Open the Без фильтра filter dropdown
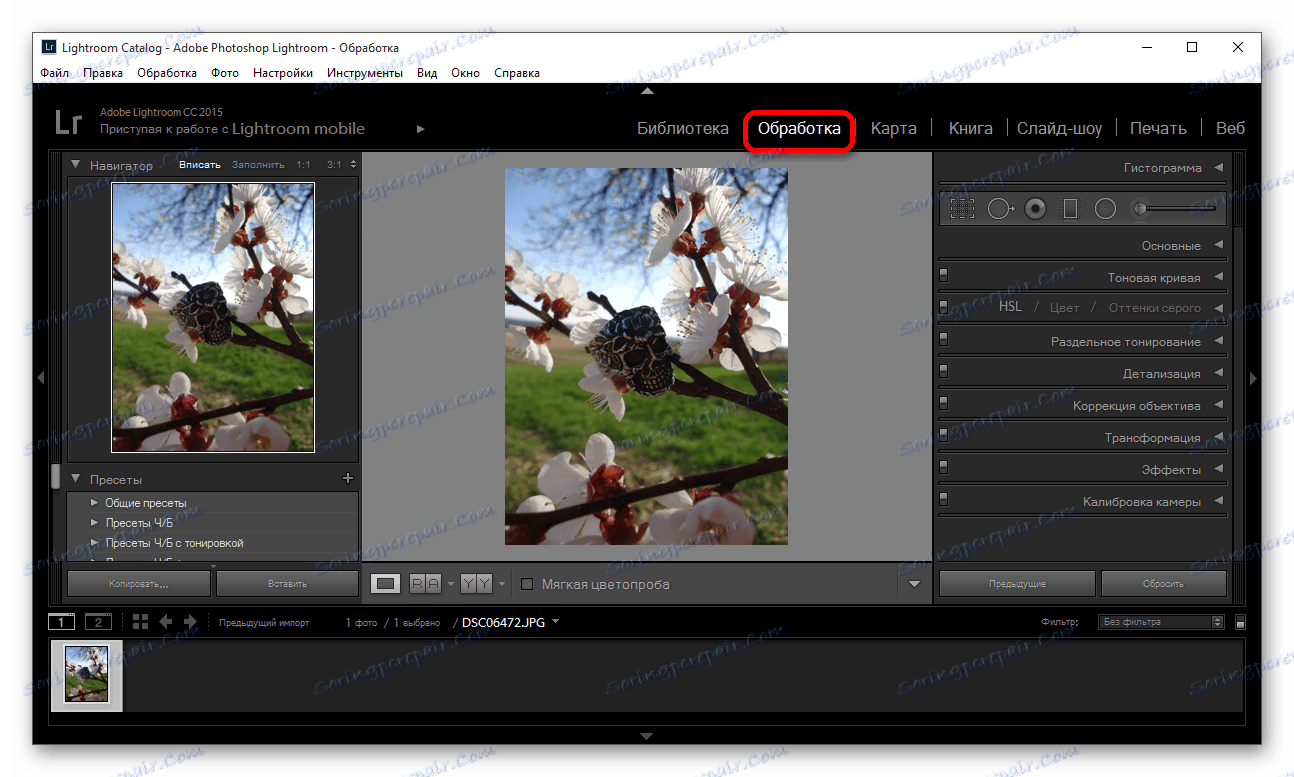1294x777 pixels. pos(1161,622)
